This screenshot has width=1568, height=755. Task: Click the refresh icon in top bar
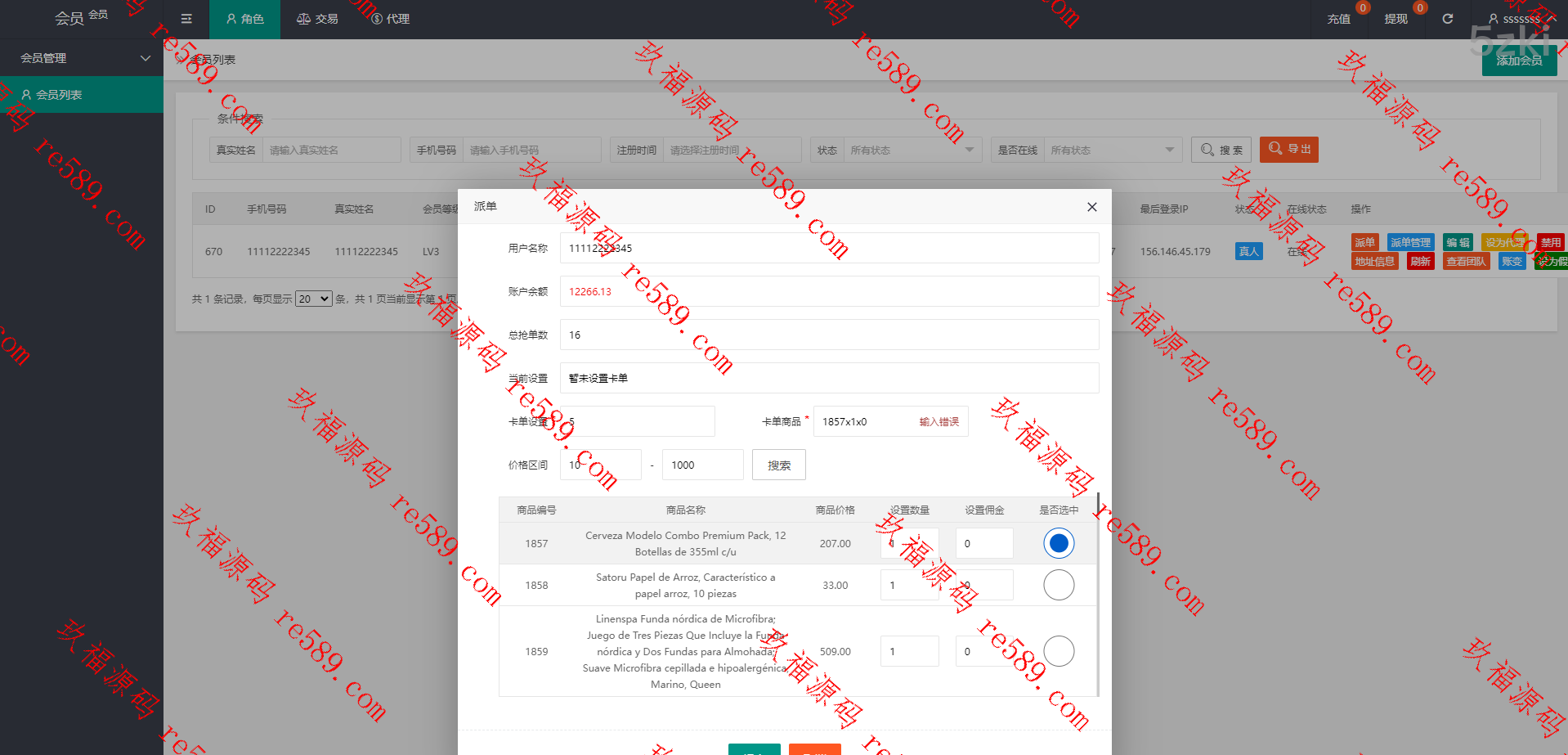(1447, 19)
